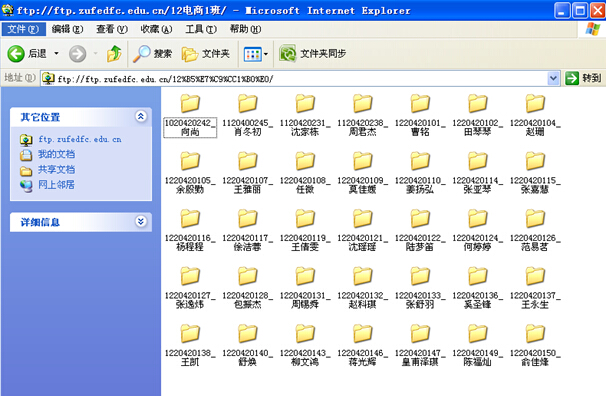Viewport: 606px width, 396px height.
Task: Open the address bar dropdown list
Action: pyautogui.click(x=553, y=78)
